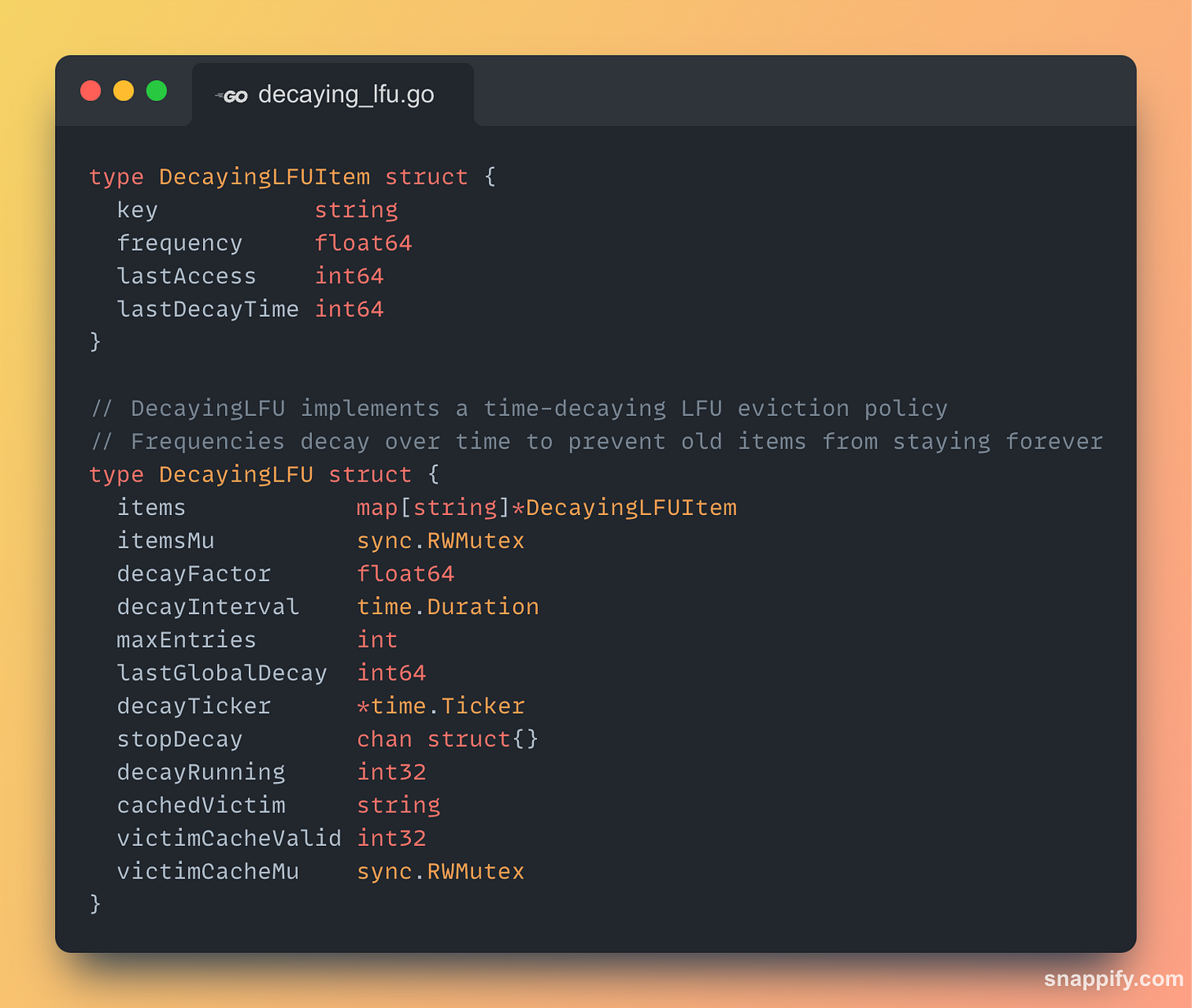
Task: Click the green maximize window dot
Action: [156, 91]
